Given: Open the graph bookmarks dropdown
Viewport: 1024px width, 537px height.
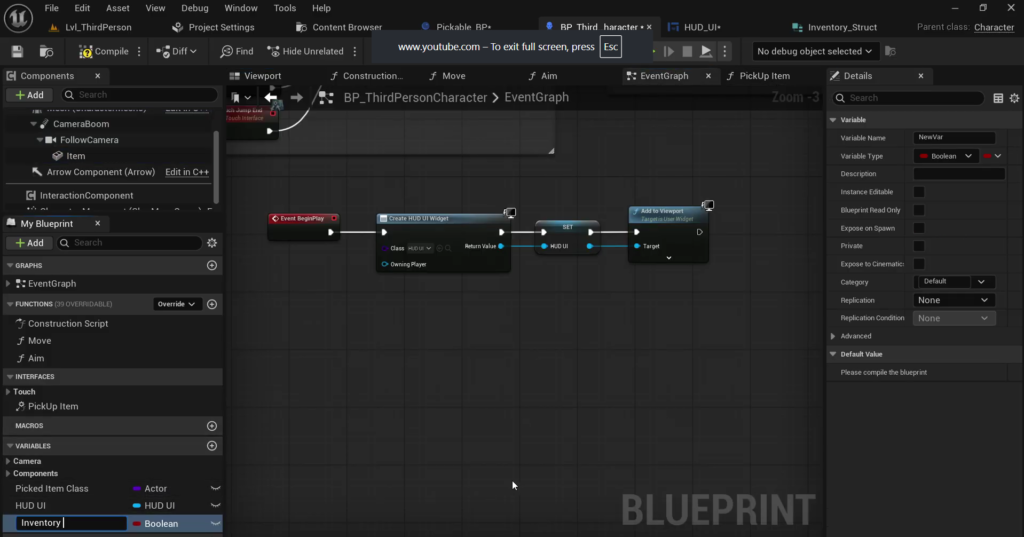Looking at the screenshot, I should coord(241,97).
